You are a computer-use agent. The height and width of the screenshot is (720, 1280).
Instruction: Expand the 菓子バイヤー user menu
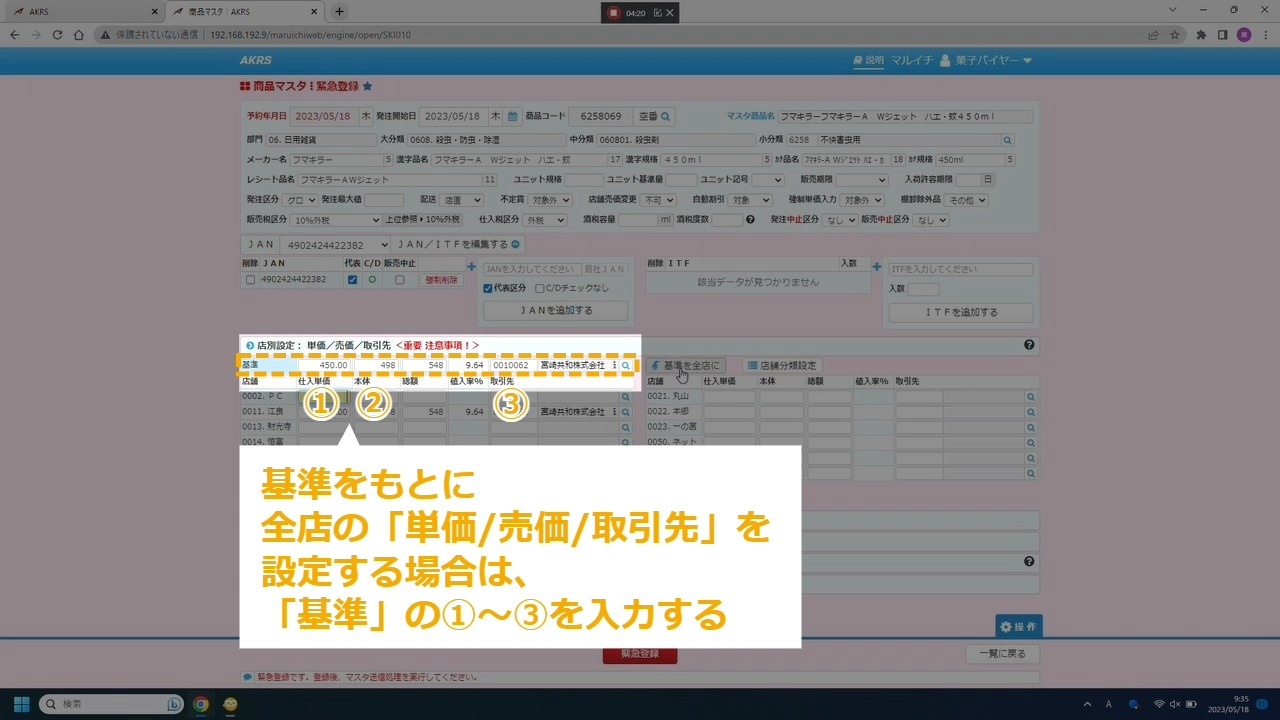(x=984, y=61)
